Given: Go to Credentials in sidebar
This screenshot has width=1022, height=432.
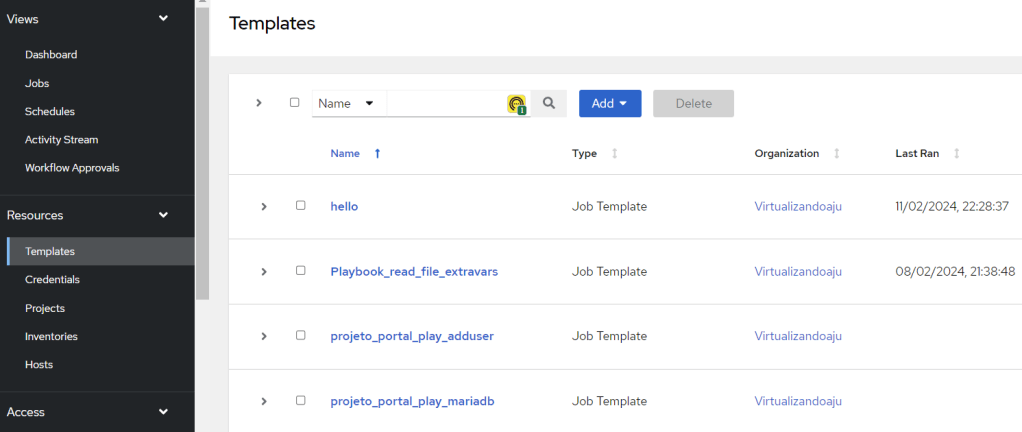Looking at the screenshot, I should [52, 280].
